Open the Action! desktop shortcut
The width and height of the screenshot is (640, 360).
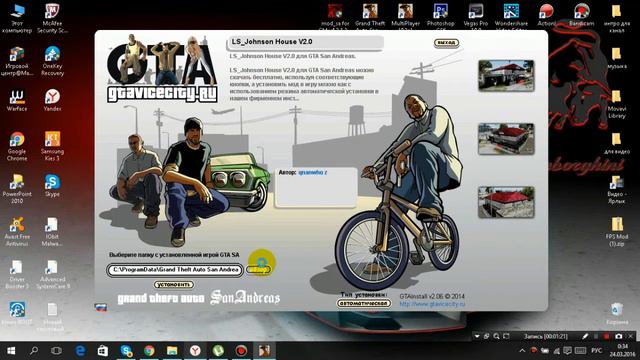(x=546, y=15)
